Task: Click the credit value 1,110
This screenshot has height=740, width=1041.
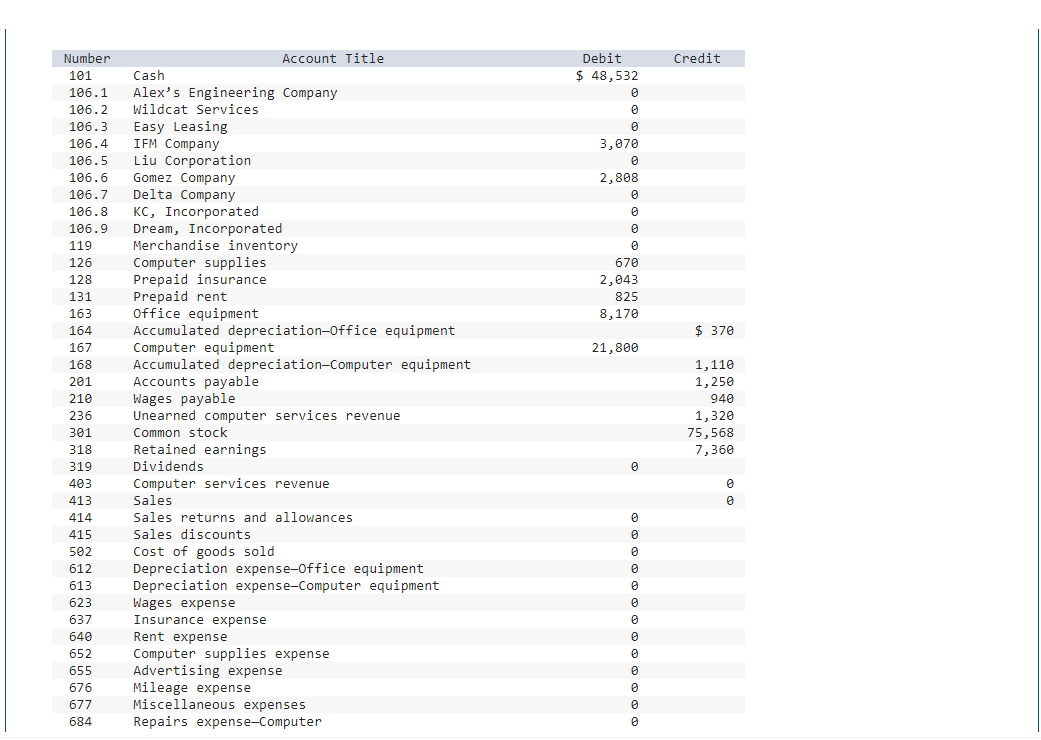Action: coord(714,365)
